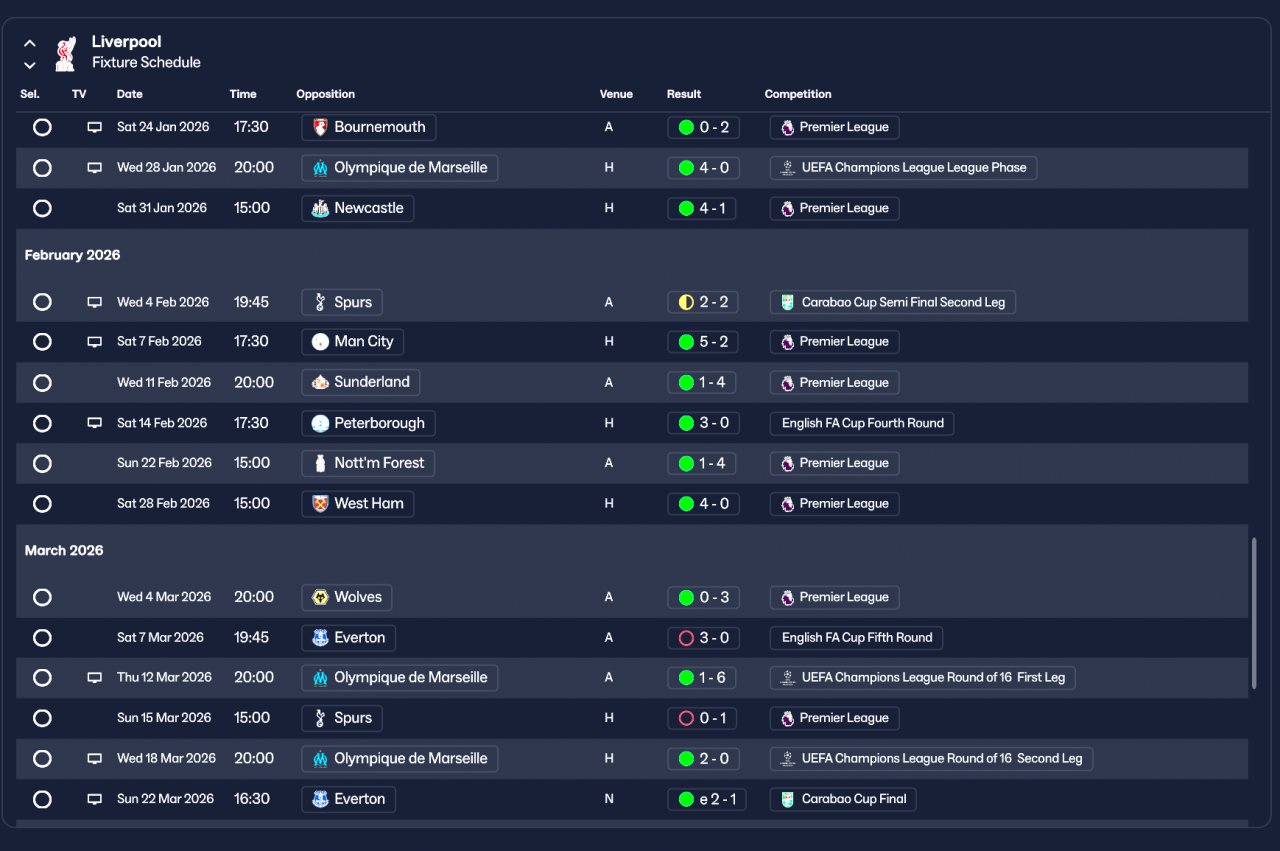1280x851 pixels.
Task: Sort by the Competition column header
Action: 798,94
